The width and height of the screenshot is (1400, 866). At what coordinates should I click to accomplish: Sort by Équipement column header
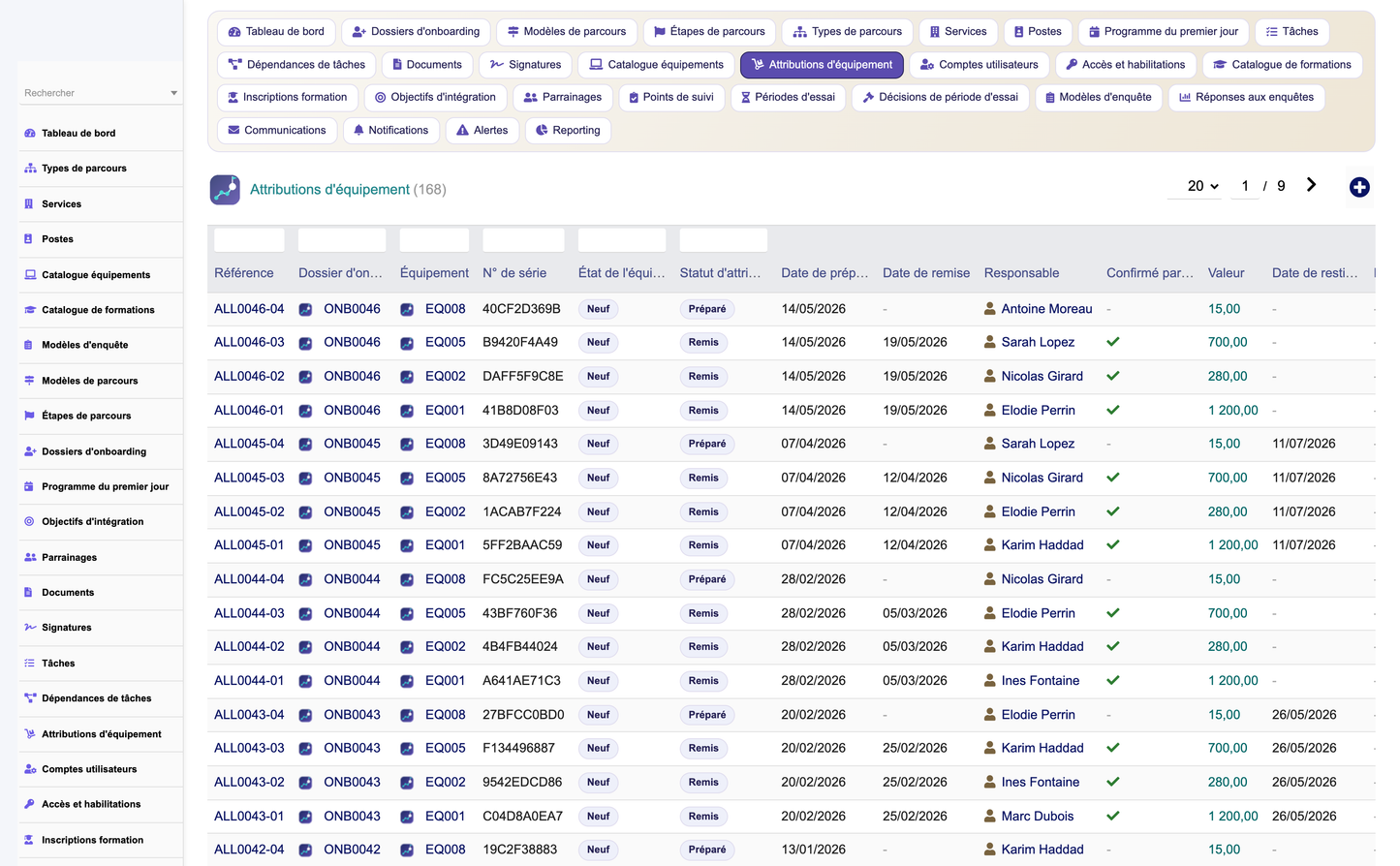pos(434,273)
